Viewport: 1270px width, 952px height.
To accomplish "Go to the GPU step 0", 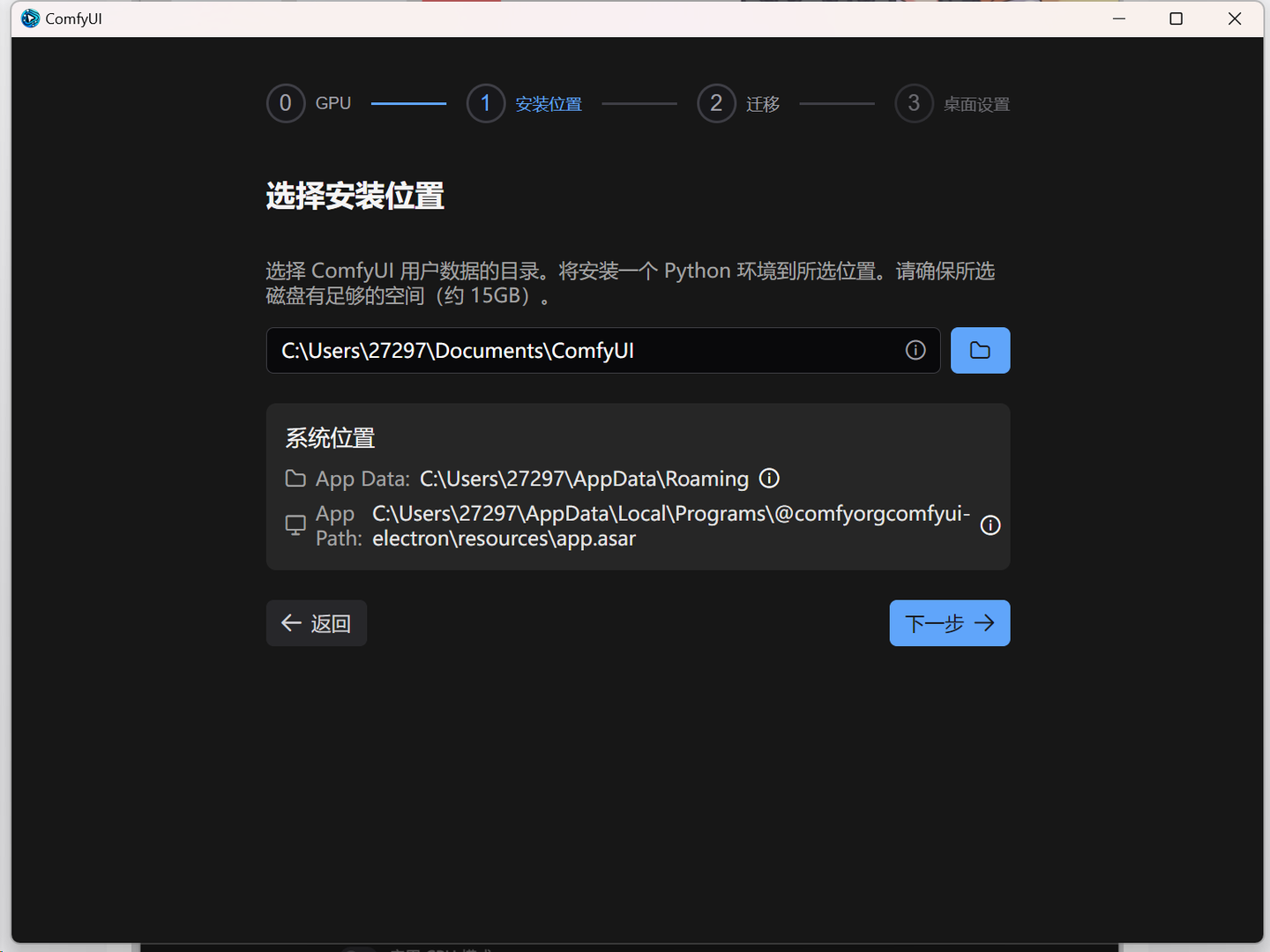I will (310, 104).
